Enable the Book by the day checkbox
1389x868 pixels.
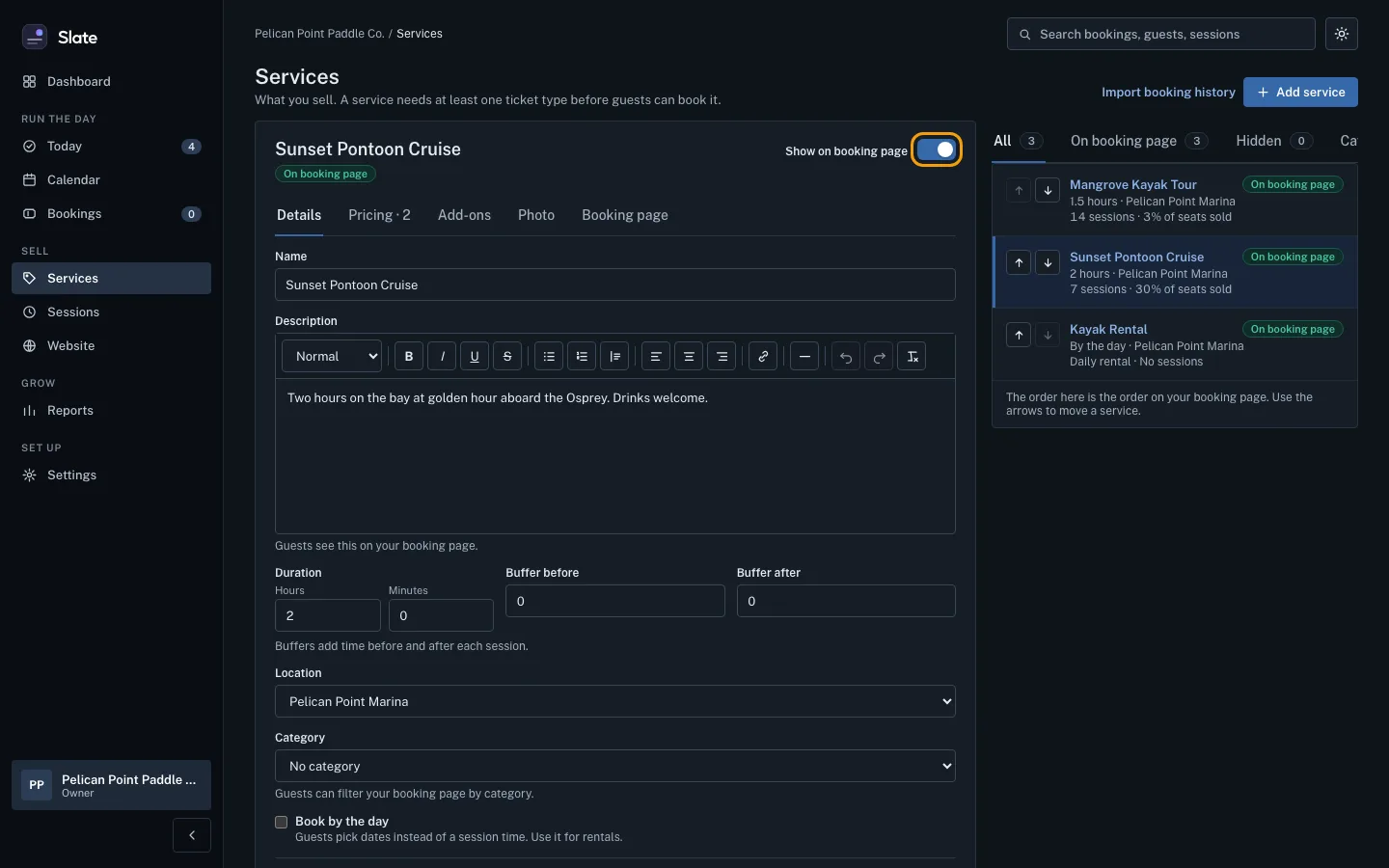(282, 823)
